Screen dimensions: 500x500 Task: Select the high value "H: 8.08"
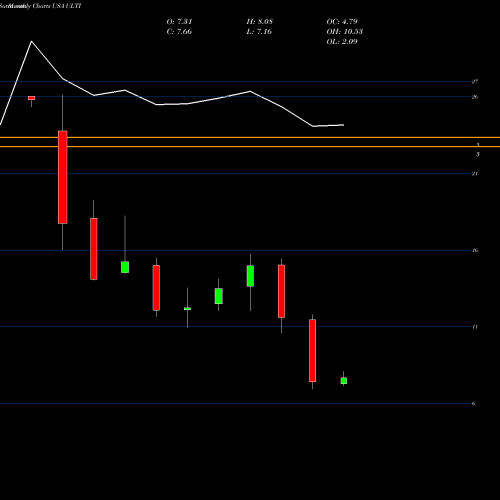click(260, 22)
